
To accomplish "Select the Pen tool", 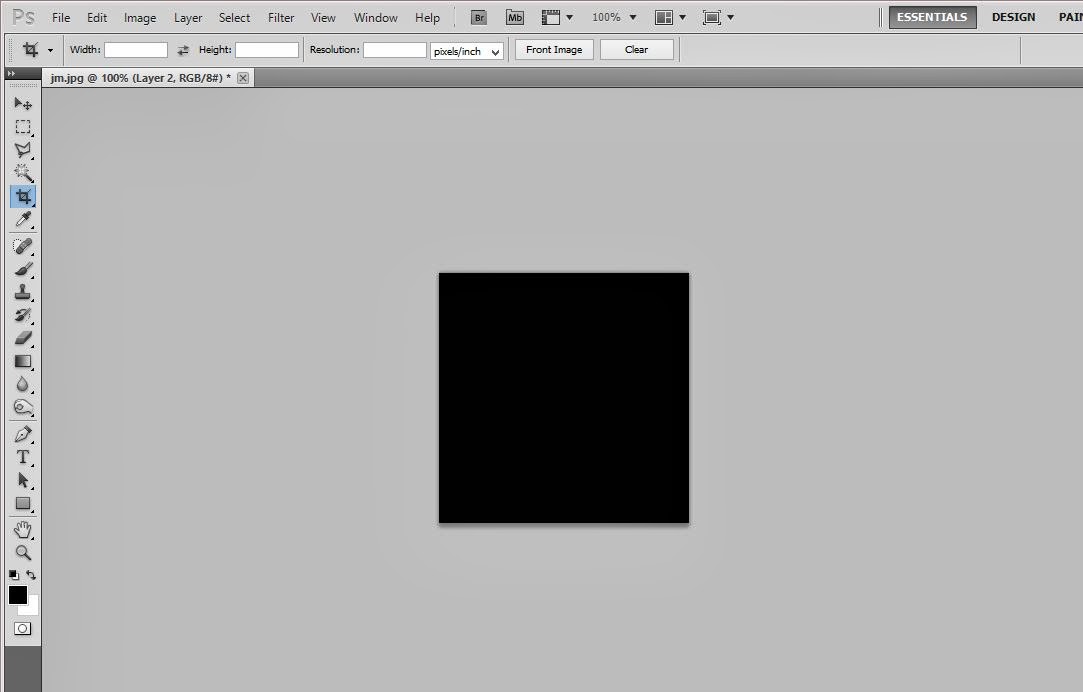I will [23, 434].
